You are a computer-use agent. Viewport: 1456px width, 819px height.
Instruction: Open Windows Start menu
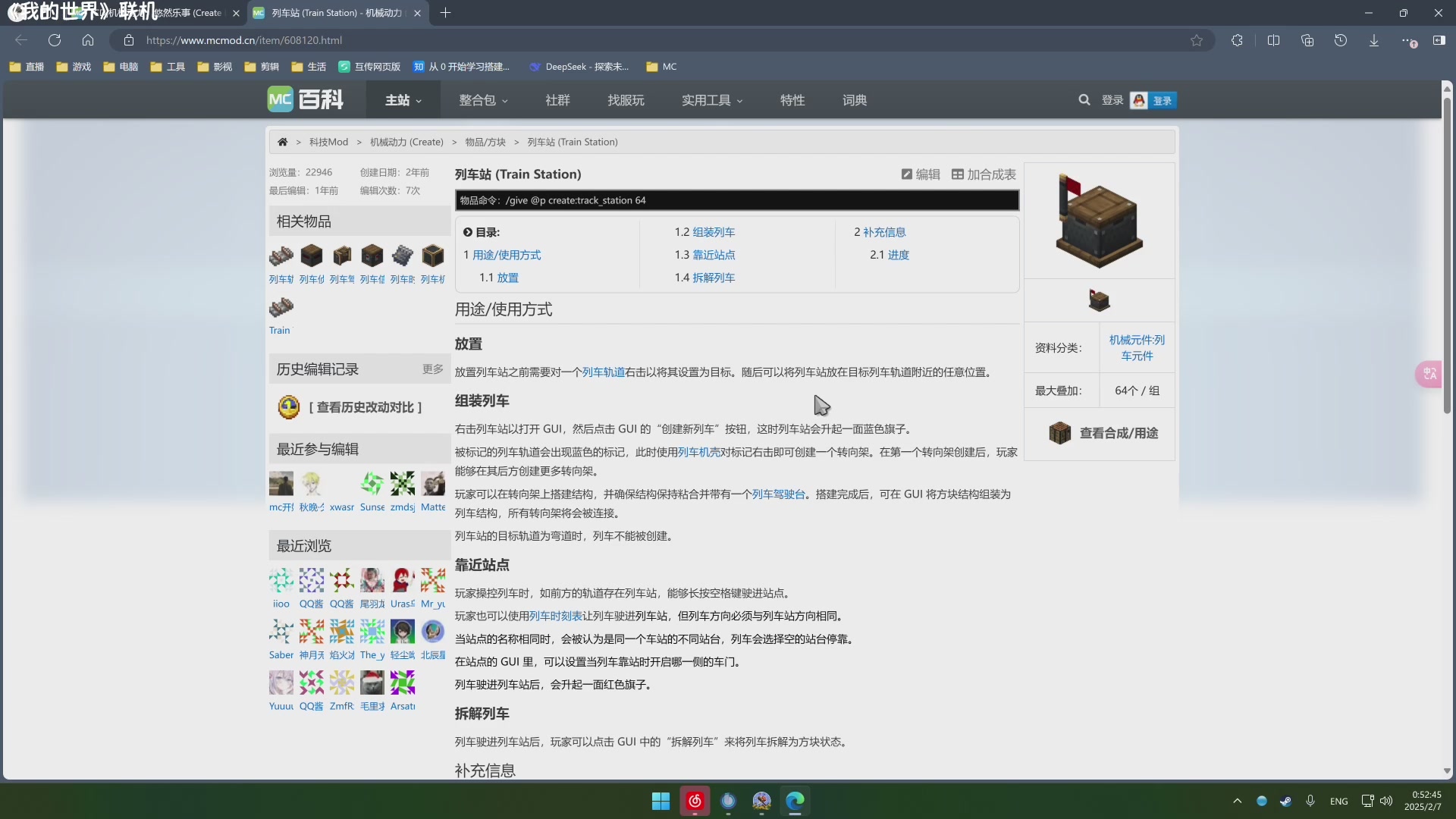[661, 801]
